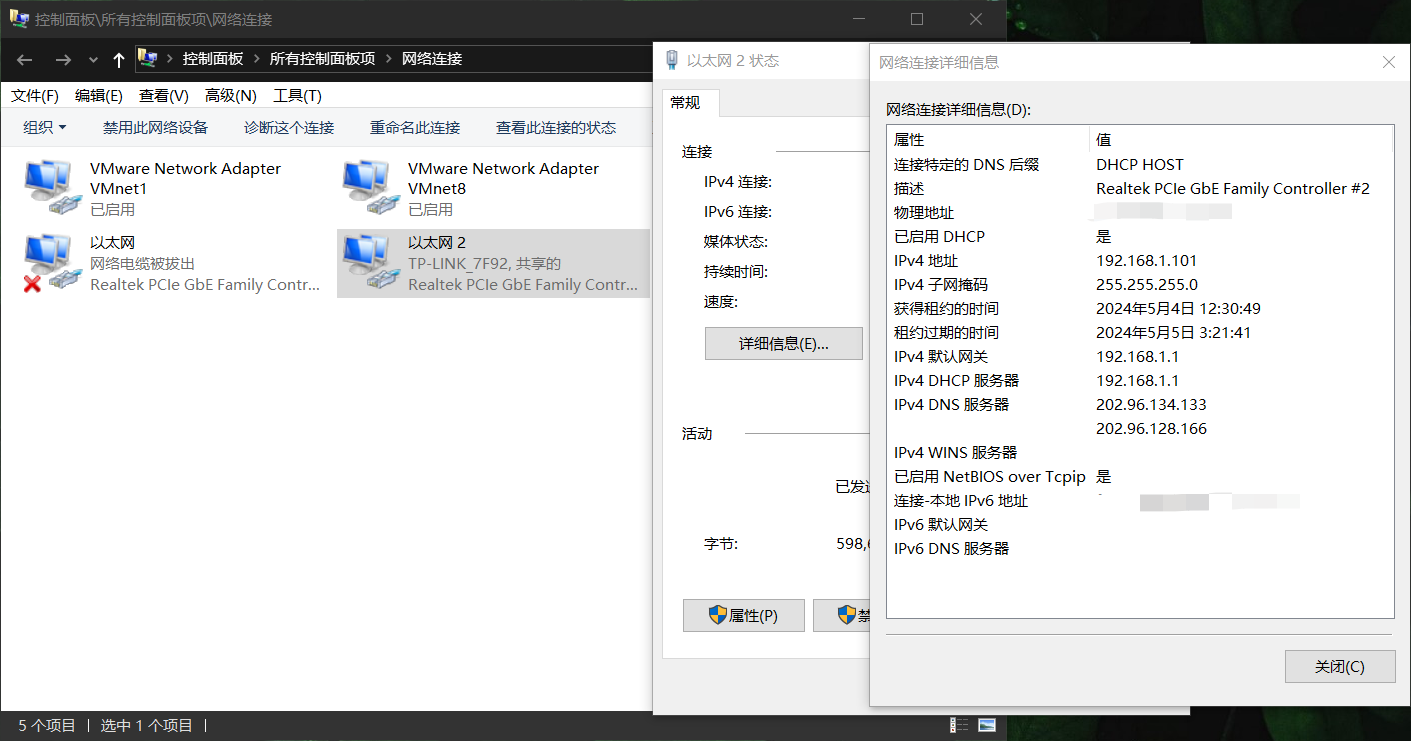This screenshot has width=1411, height=741.
Task: Switch to details view in status bar
Action: pyautogui.click(x=959, y=725)
